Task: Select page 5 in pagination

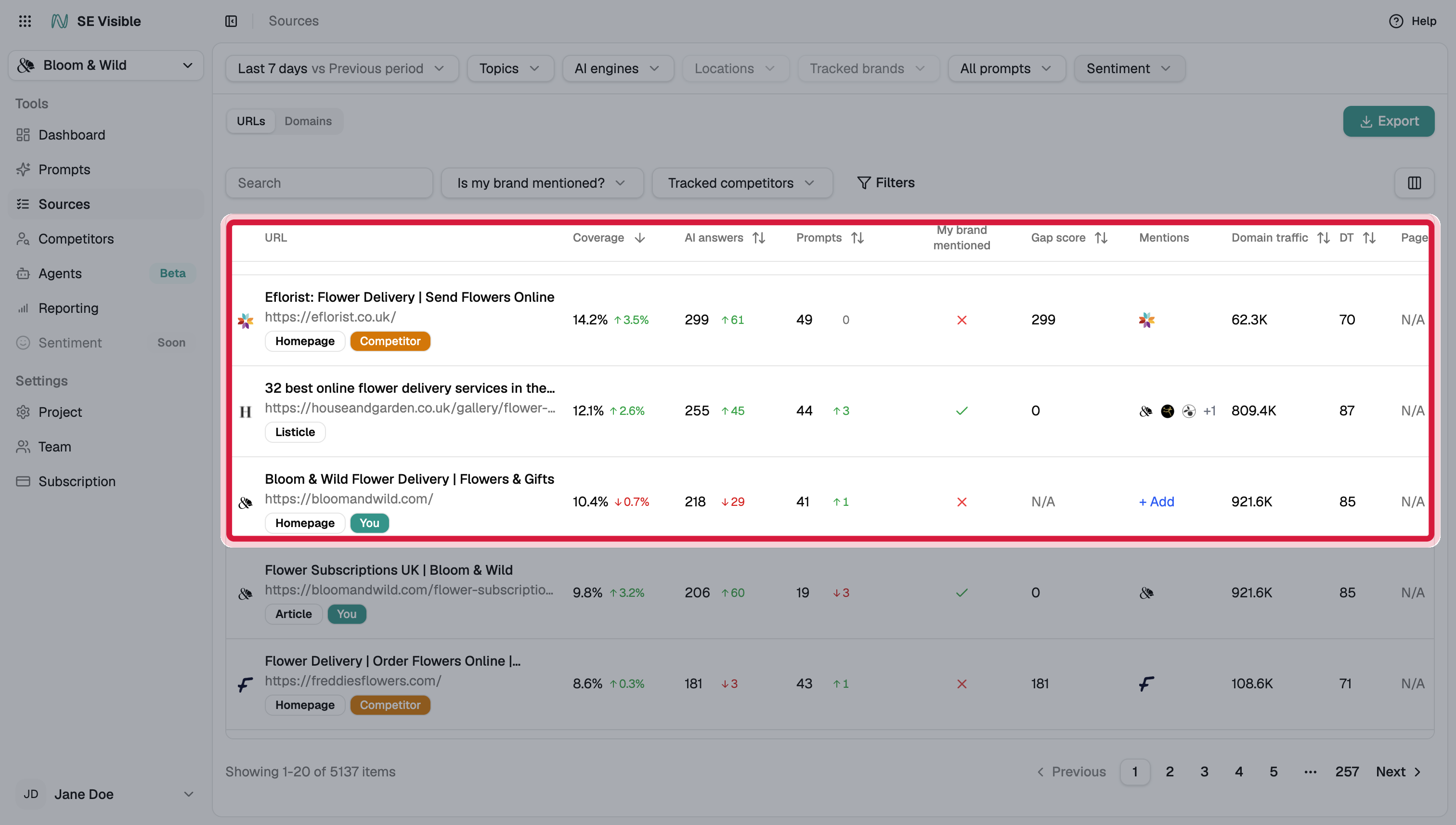Action: tap(1274, 772)
